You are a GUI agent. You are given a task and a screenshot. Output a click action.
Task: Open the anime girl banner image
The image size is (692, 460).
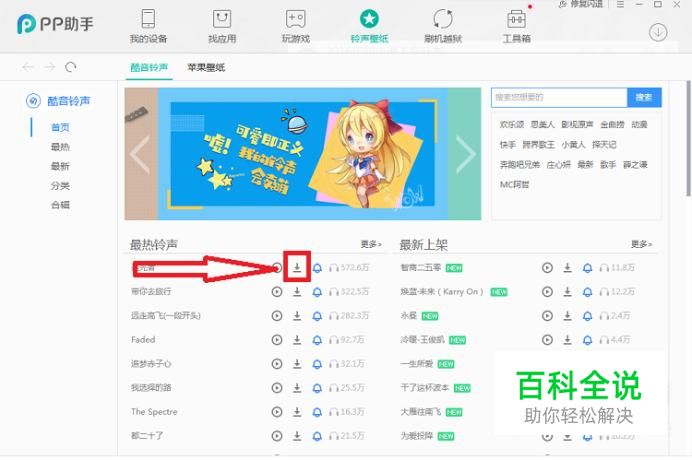click(x=303, y=154)
